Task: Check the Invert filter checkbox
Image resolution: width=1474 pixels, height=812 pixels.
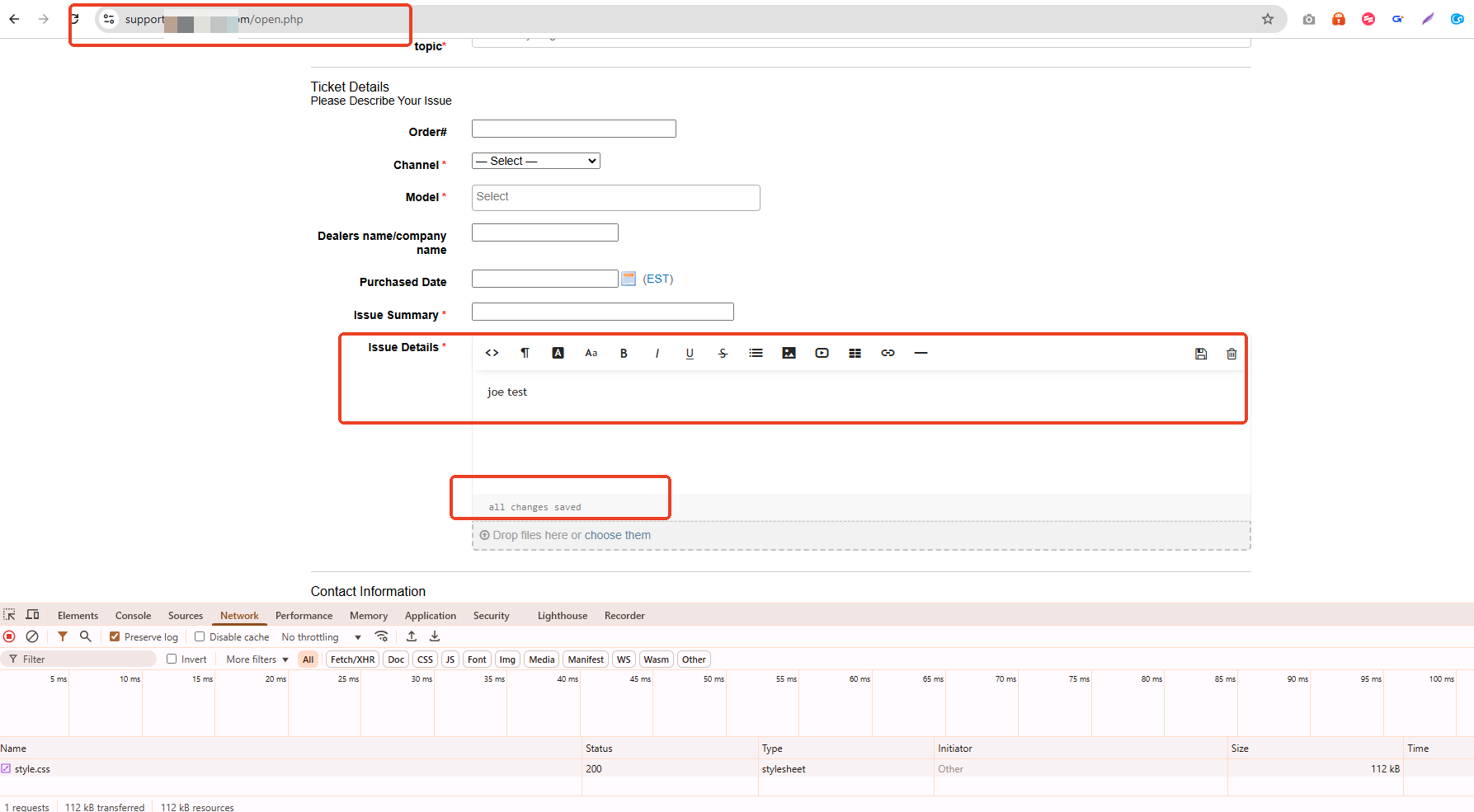Action: 172,659
